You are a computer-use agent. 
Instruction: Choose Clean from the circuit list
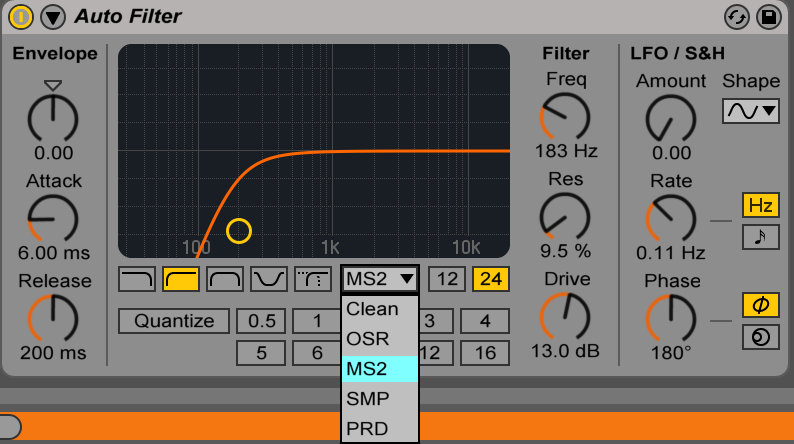point(380,309)
